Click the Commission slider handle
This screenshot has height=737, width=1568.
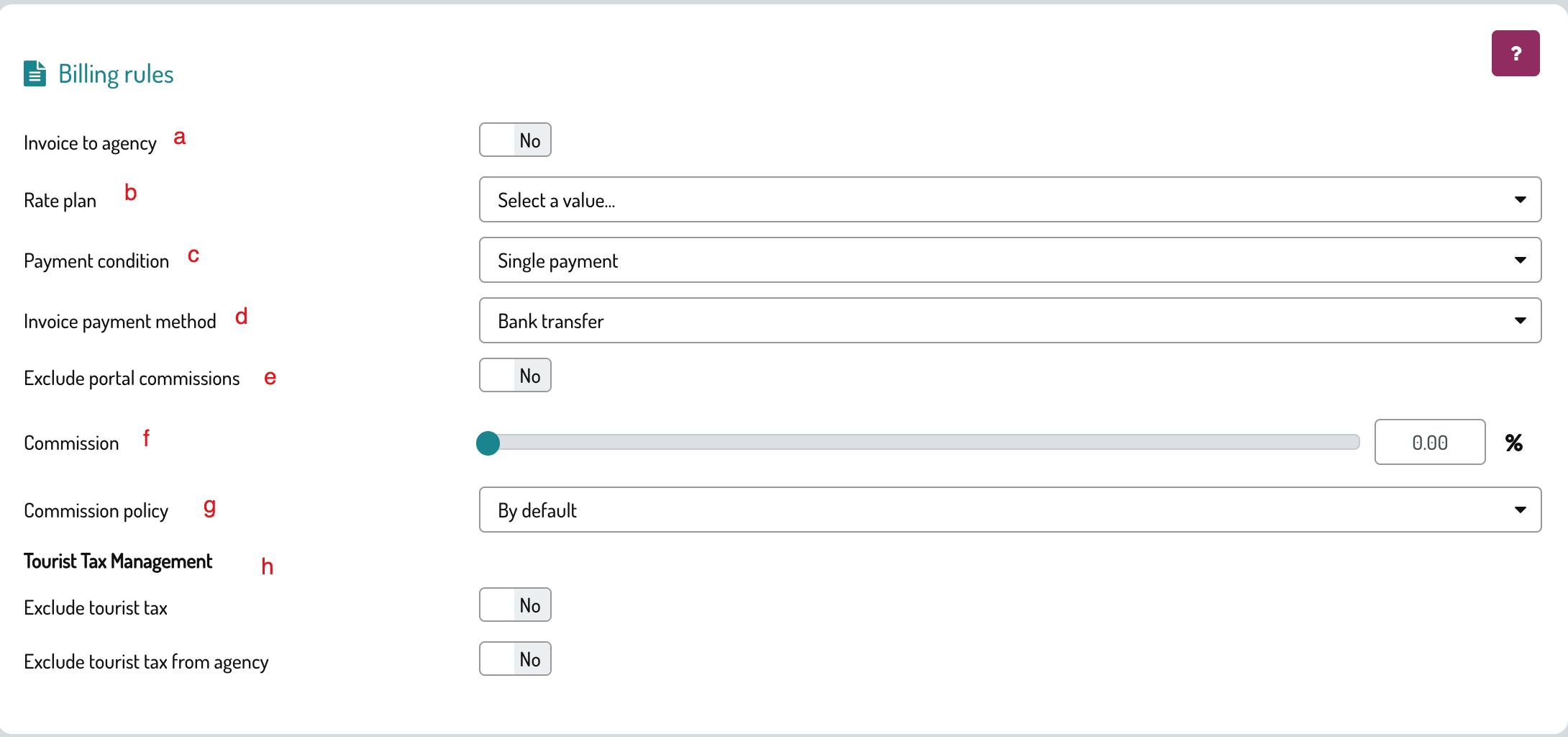point(488,443)
